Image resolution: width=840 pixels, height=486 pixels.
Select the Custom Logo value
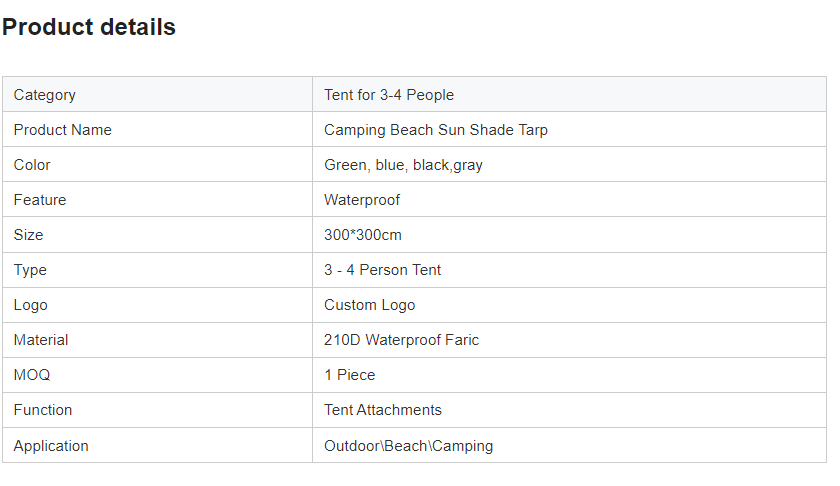point(369,305)
